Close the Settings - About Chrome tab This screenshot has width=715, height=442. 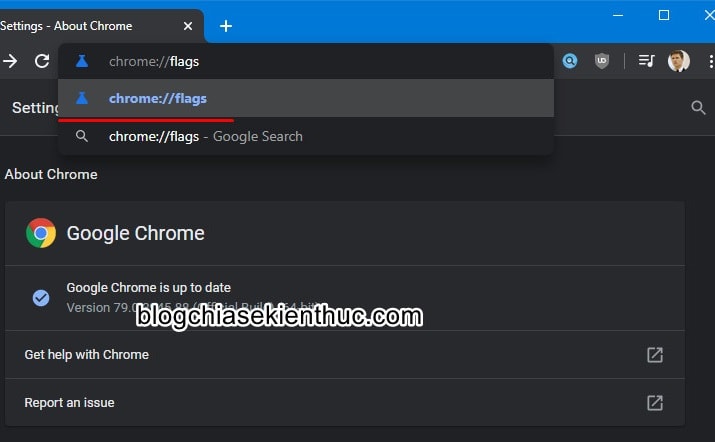(188, 26)
